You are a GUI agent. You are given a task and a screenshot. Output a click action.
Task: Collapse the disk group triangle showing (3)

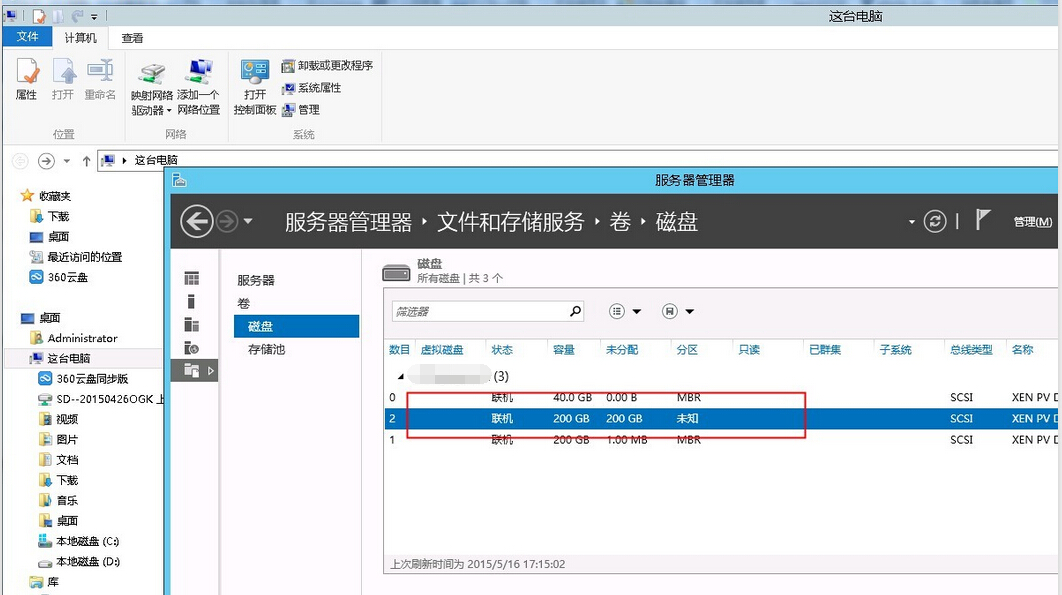point(402,377)
